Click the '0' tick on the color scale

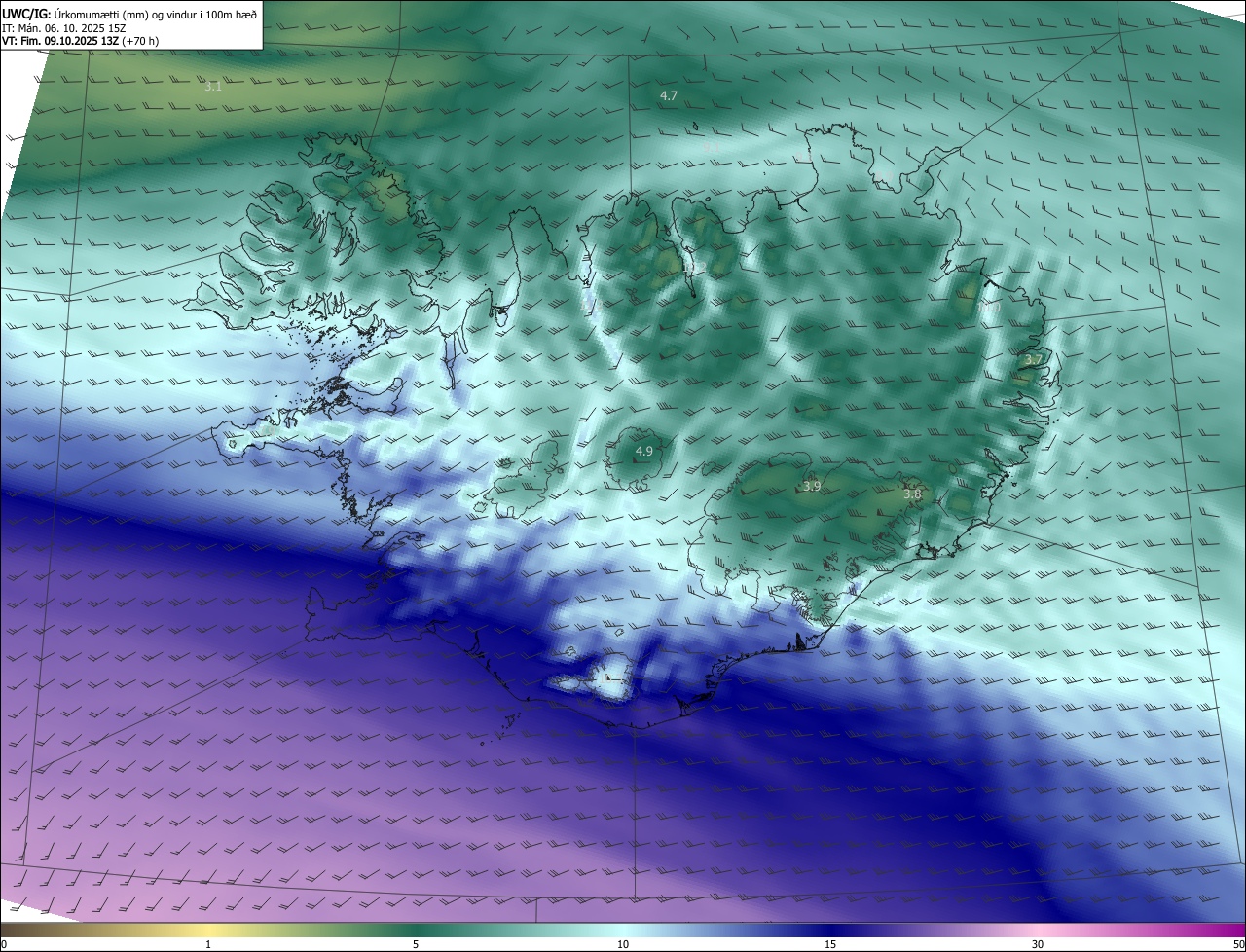tap(4, 944)
